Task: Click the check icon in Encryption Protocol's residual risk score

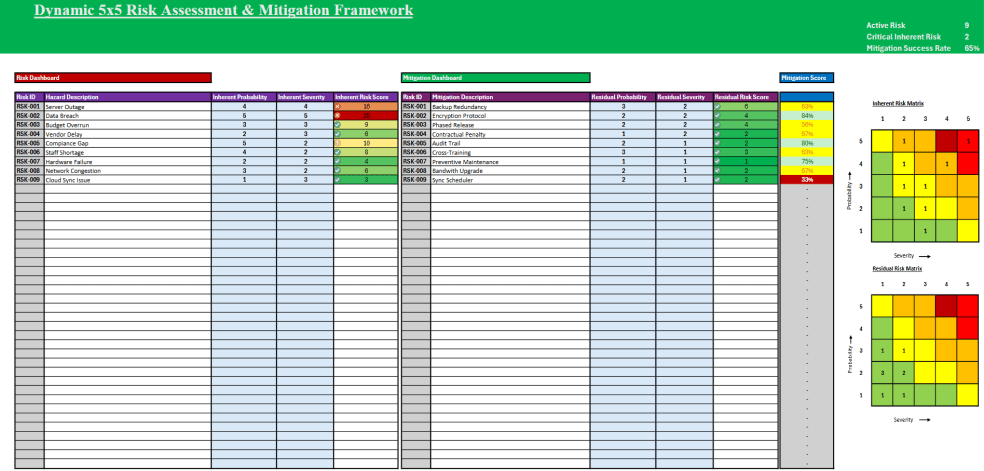Action: pyautogui.click(x=718, y=116)
